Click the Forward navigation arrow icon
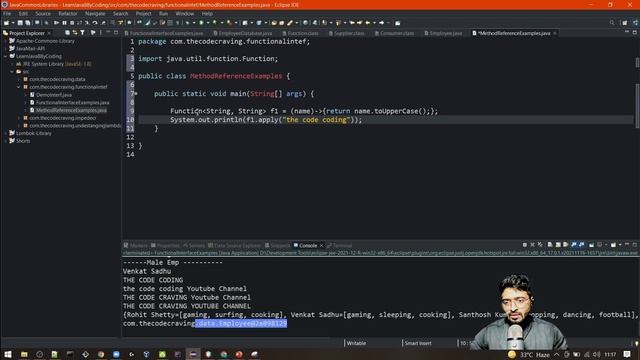Viewport: 640px width, 360px height. (382, 23)
